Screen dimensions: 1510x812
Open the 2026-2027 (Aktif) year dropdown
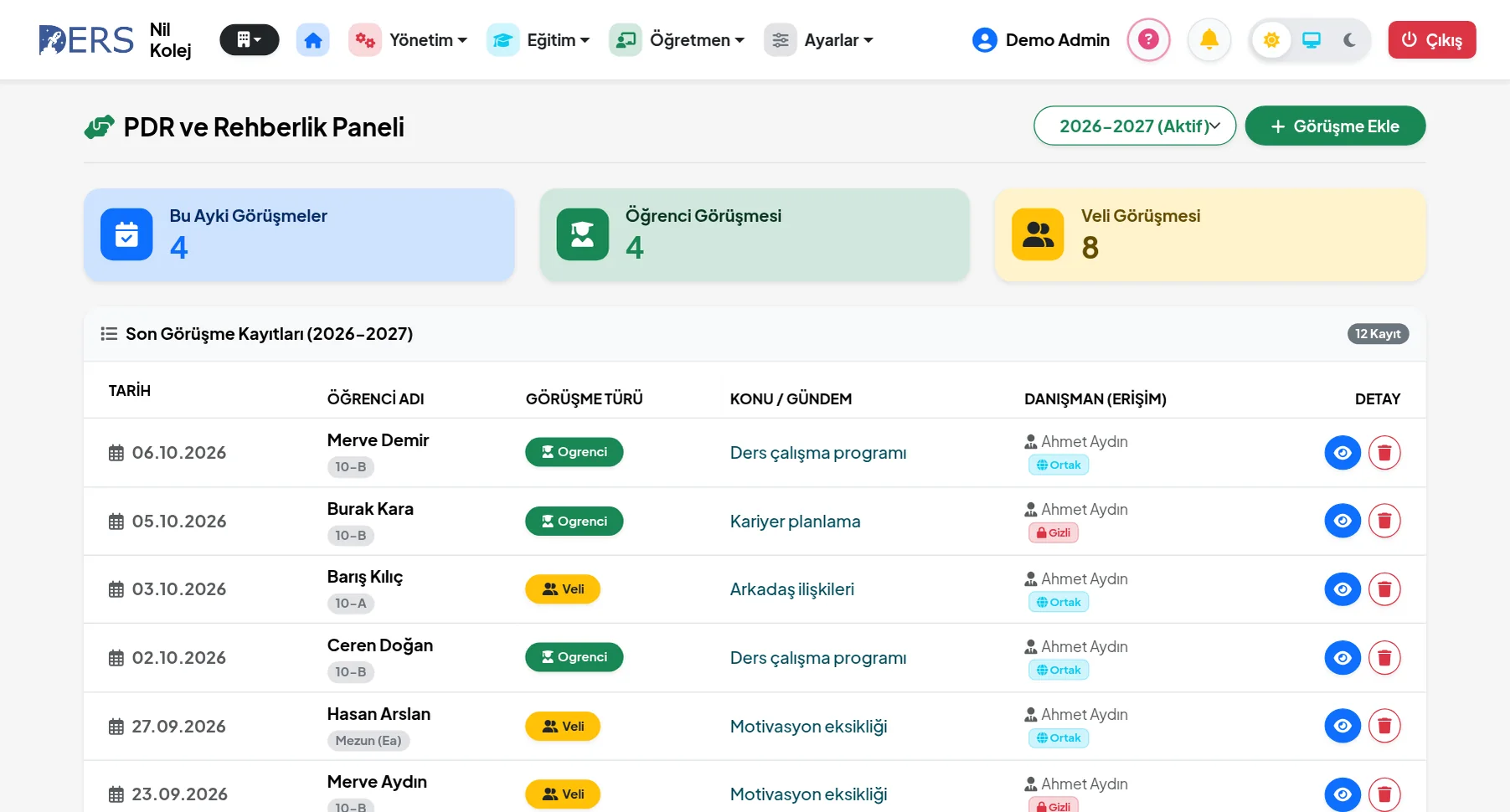[1135, 126]
